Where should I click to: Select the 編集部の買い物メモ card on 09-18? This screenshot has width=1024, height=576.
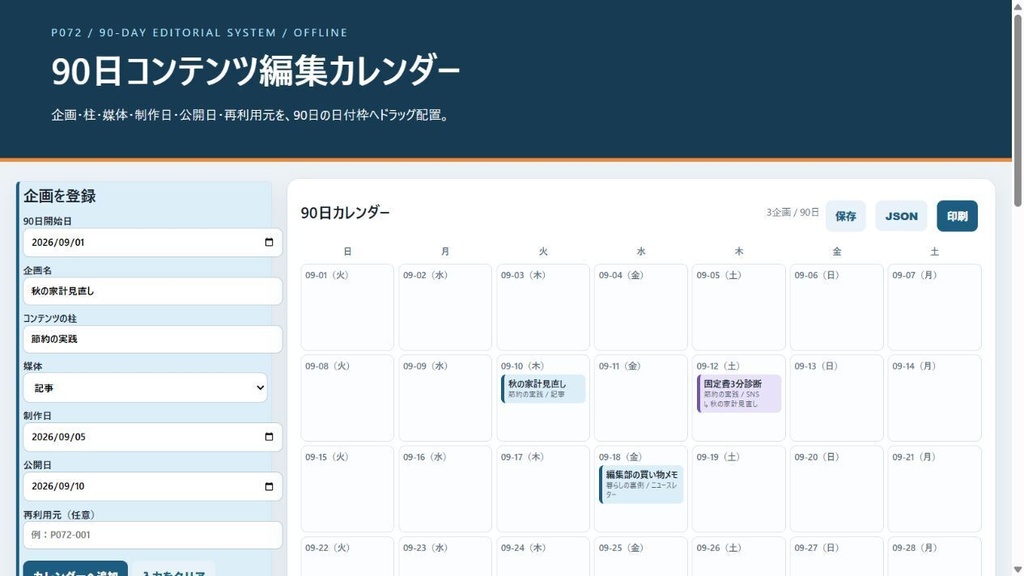pos(641,485)
